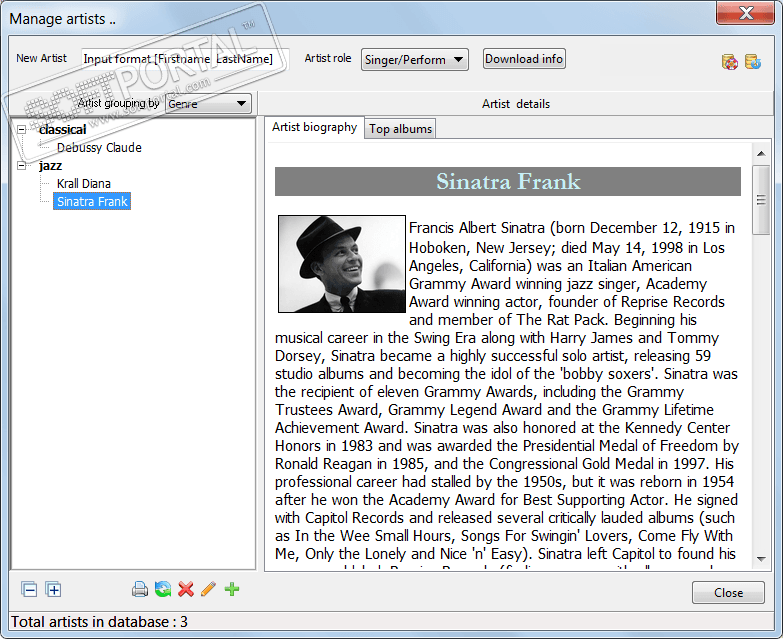Image resolution: width=783 pixels, height=639 pixels.
Task: Click the collapse all tree icon
Action: click(29, 590)
